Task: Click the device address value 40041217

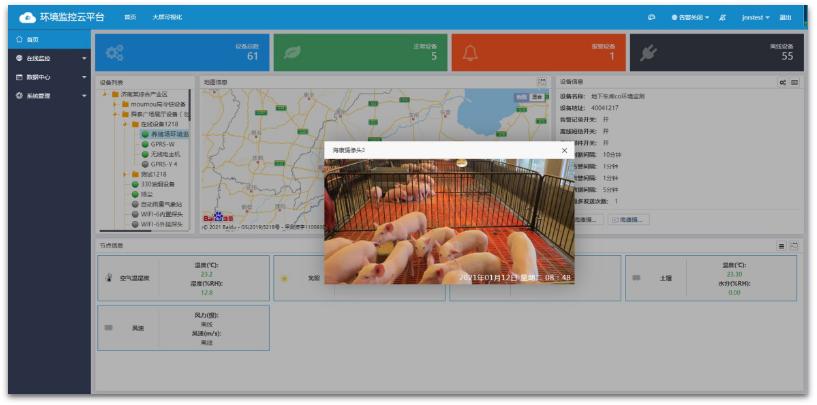Action: tap(605, 108)
